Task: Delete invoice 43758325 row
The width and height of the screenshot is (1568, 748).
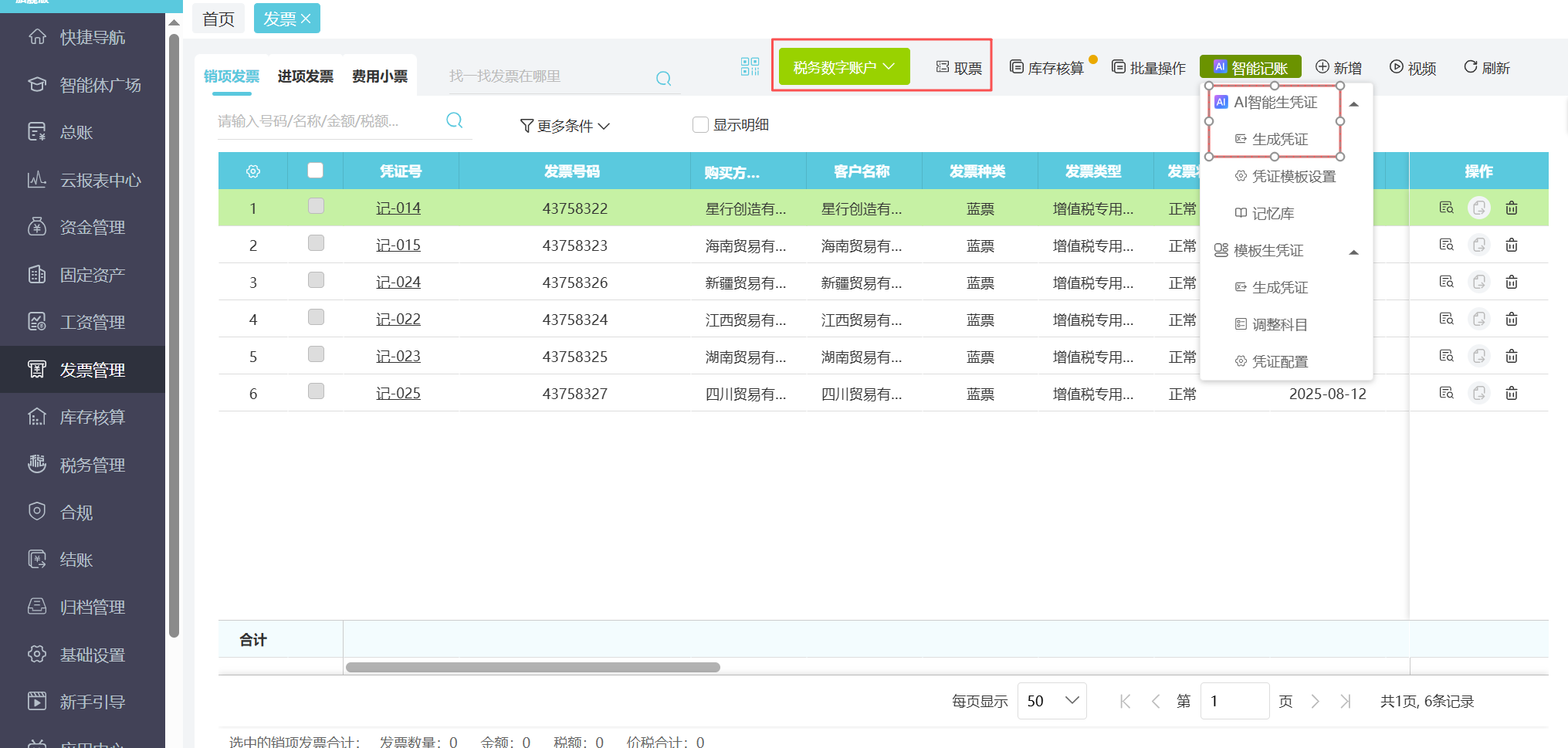Action: pyautogui.click(x=1512, y=356)
